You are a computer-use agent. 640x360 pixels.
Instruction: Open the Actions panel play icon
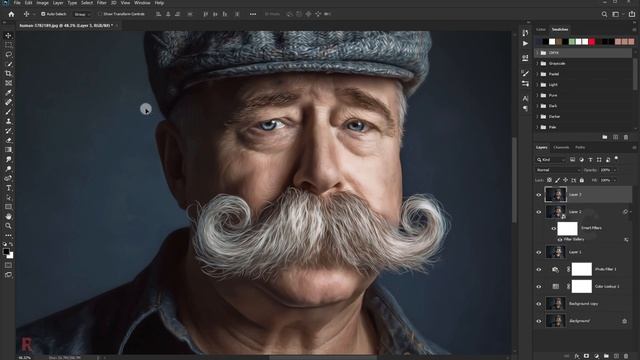pos(525,43)
